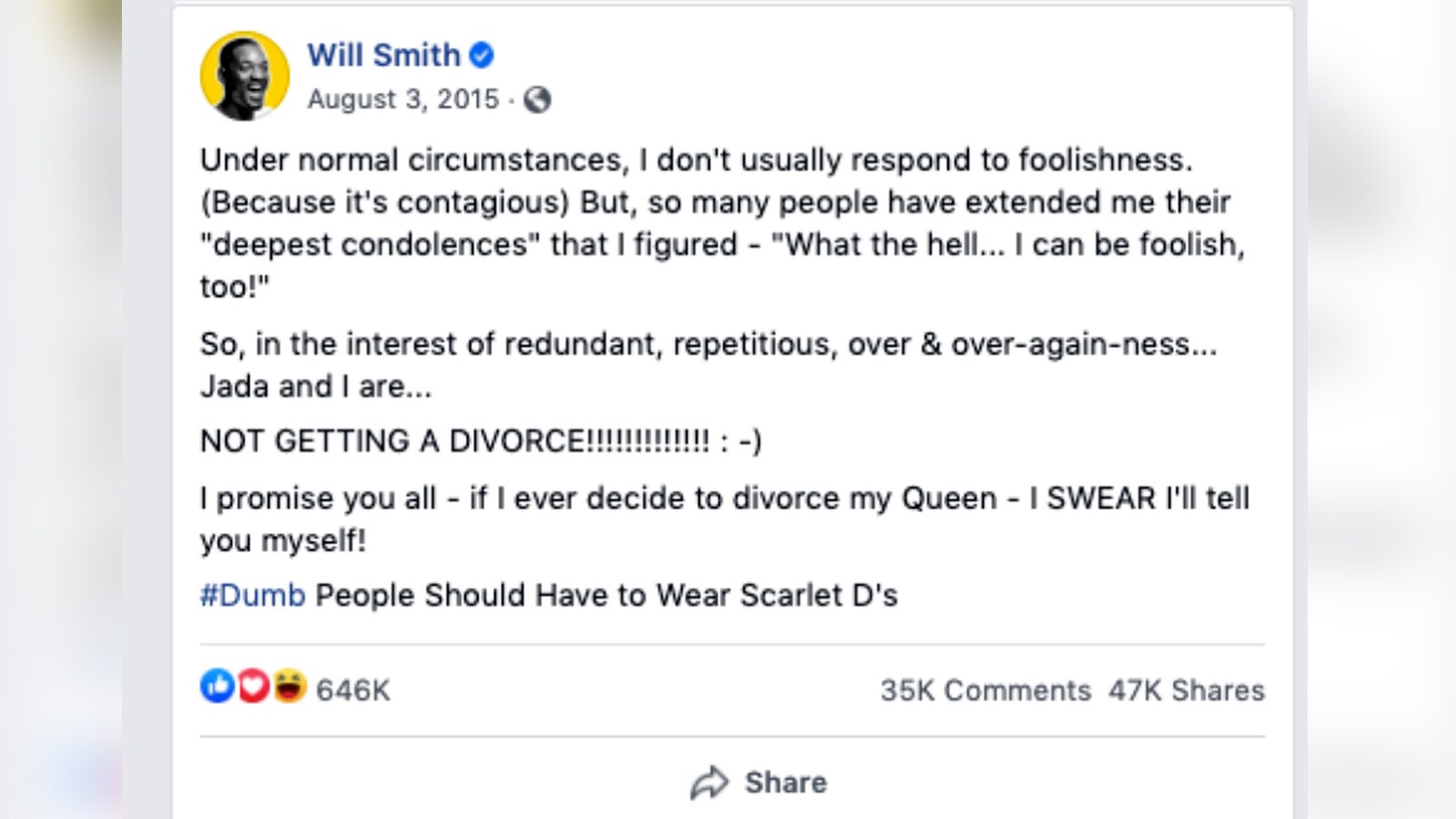Open the August 3, 2015 timestamp
The image size is (1456, 819).
tap(403, 99)
